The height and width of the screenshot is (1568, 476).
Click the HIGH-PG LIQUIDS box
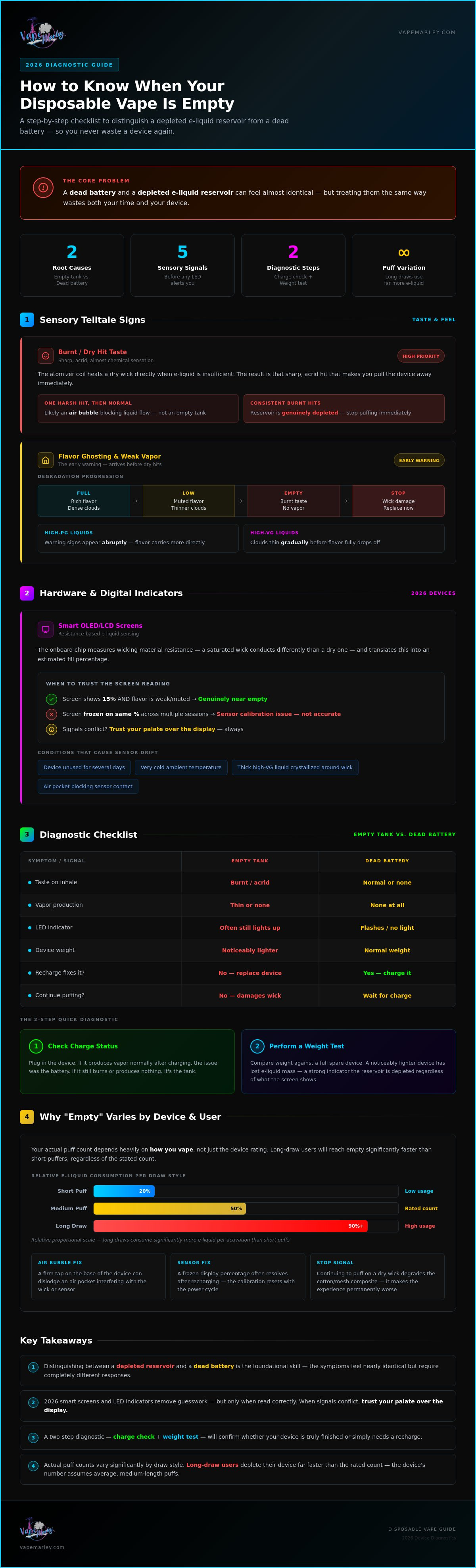[138, 538]
